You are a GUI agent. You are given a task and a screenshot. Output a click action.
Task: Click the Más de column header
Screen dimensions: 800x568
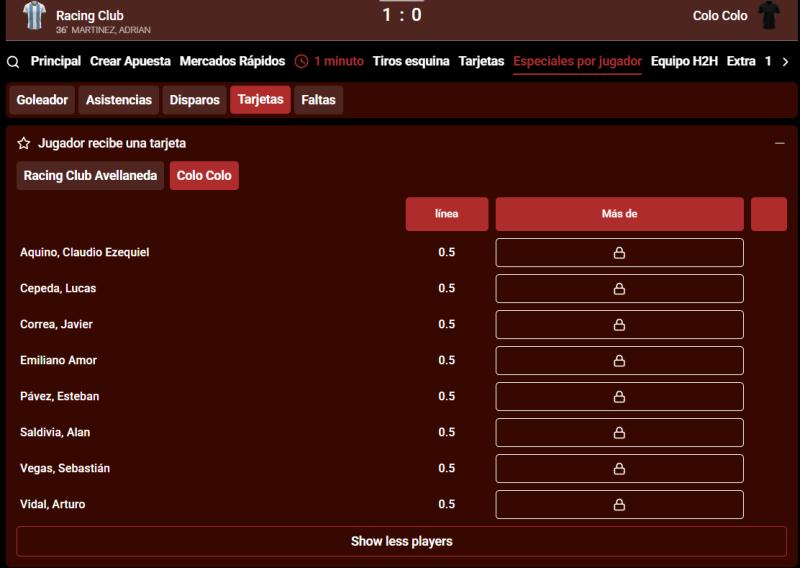tap(619, 214)
